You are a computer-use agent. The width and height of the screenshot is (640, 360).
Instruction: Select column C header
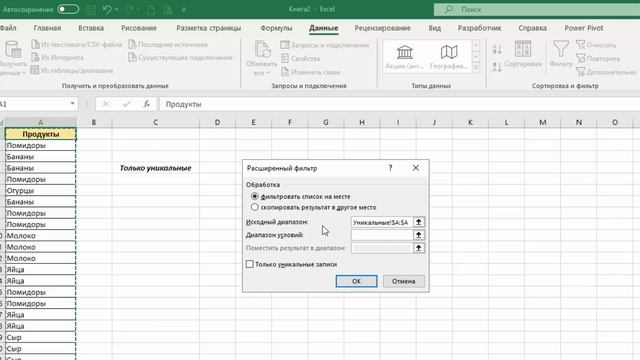pyautogui.click(x=156, y=122)
